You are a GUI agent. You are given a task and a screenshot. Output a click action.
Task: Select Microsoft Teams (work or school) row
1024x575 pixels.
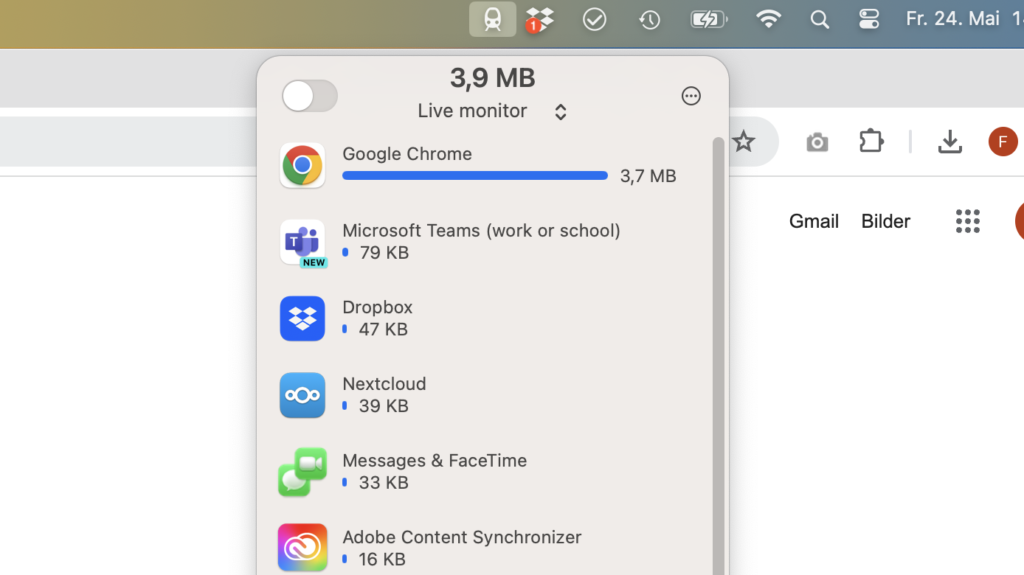tap(481, 231)
